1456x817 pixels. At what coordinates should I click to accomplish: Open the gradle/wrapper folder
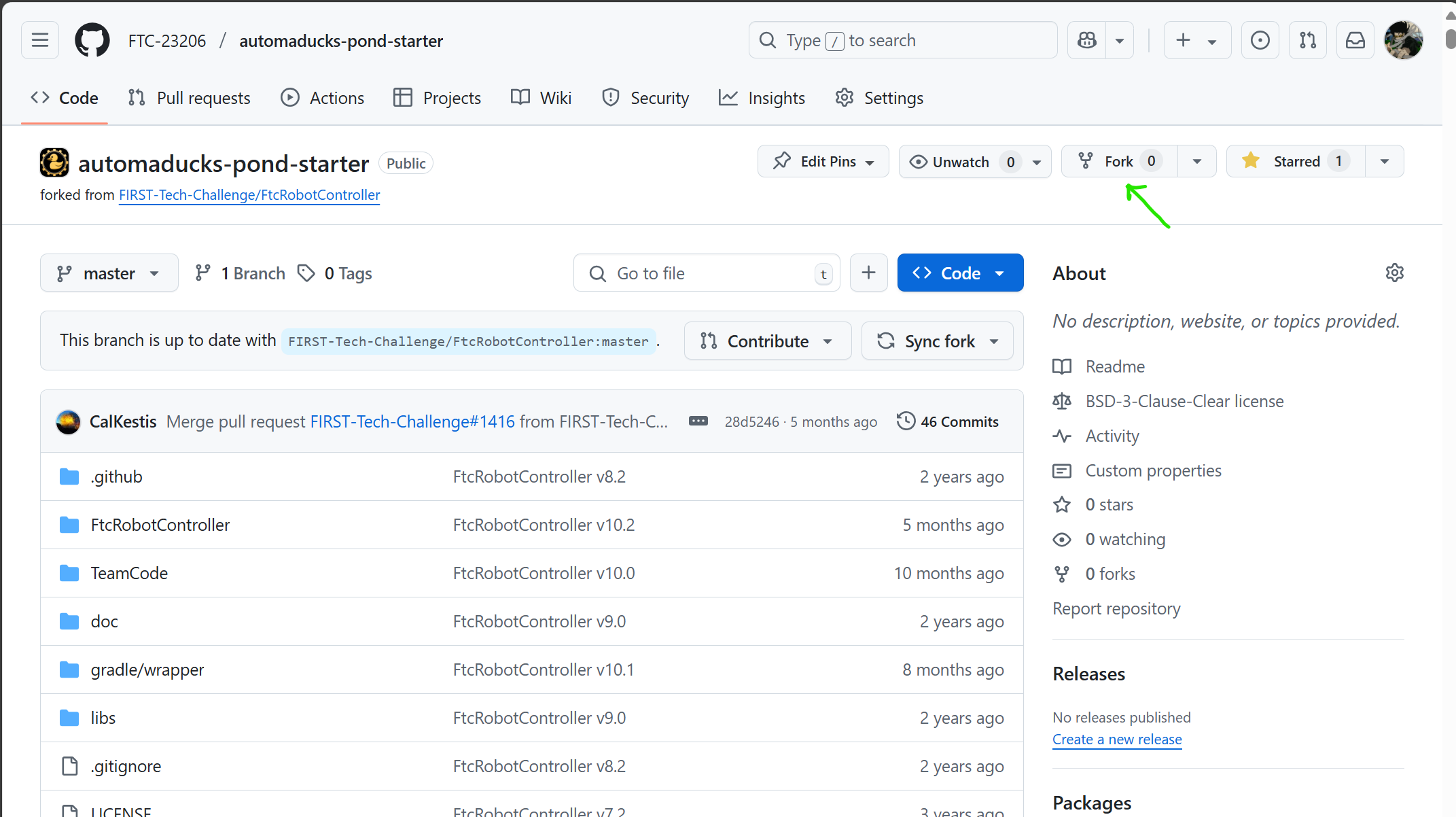pos(147,670)
